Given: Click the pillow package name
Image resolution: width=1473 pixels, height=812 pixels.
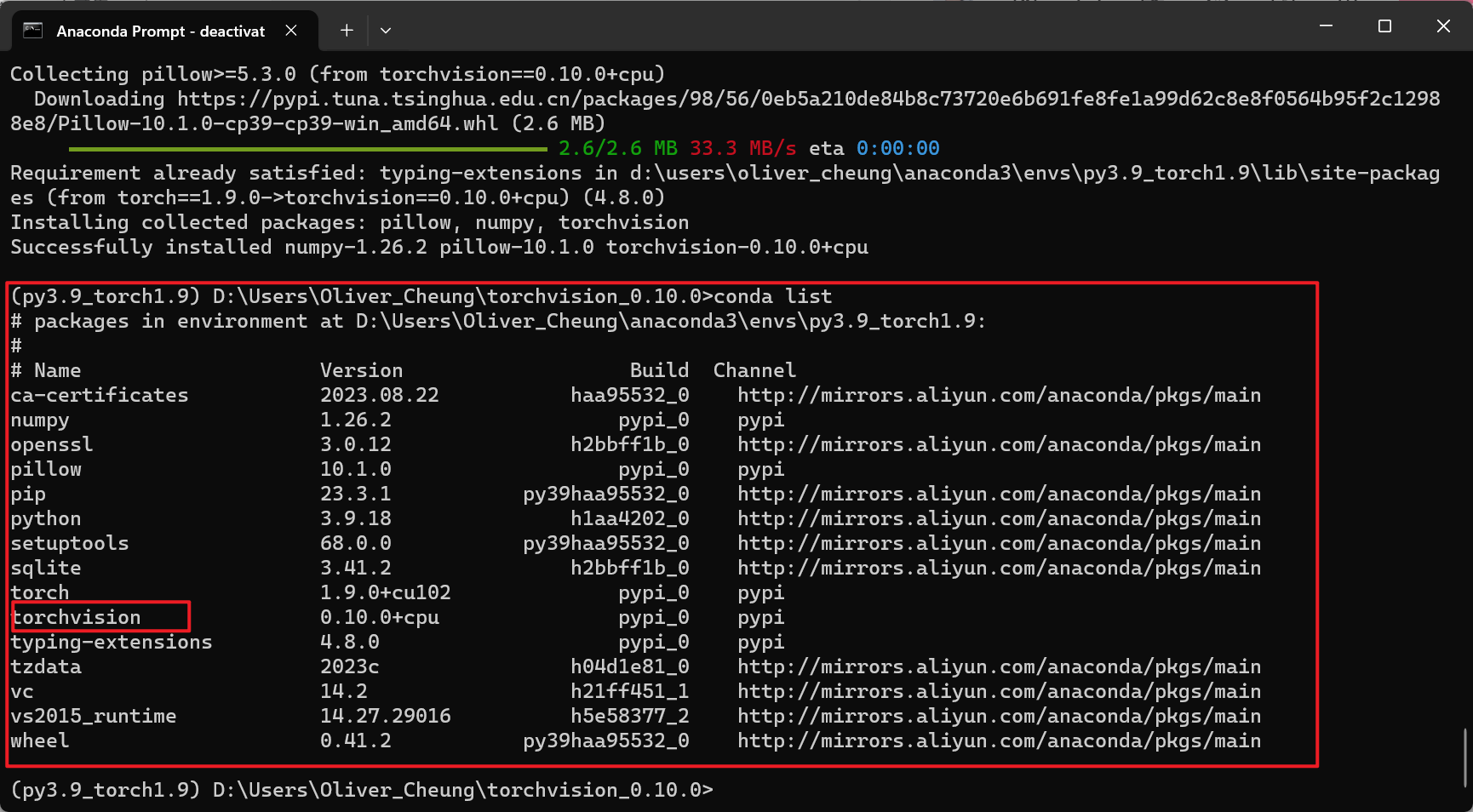Looking at the screenshot, I should 46,469.
